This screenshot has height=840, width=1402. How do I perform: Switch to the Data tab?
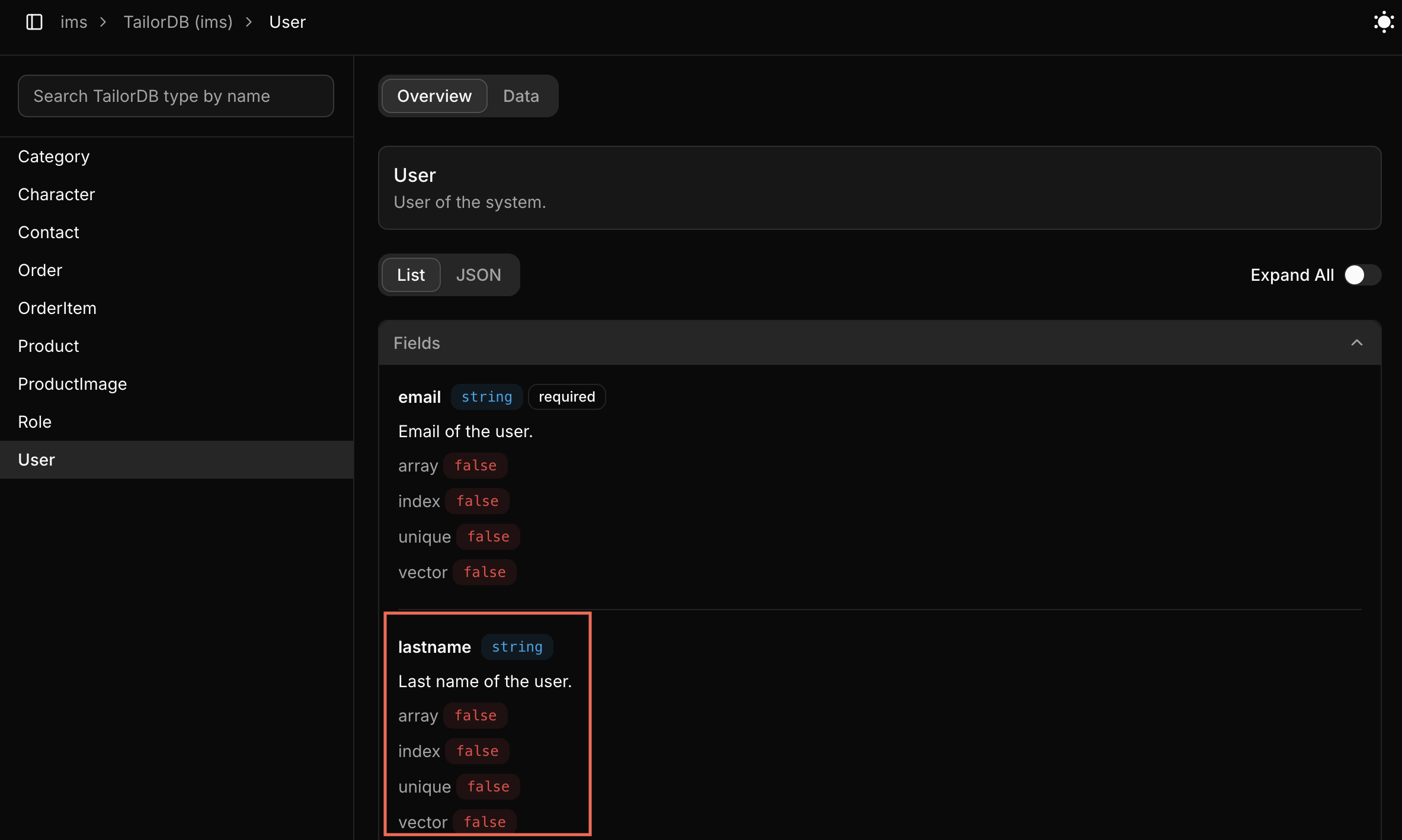[520, 95]
